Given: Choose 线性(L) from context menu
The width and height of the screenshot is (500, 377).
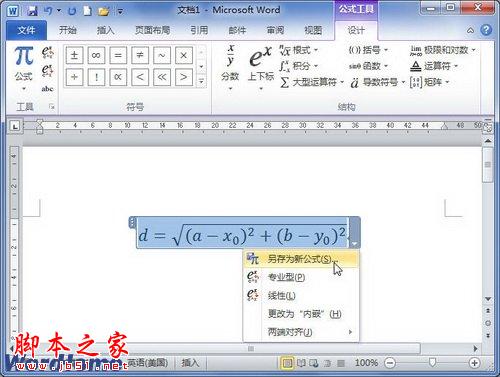Looking at the screenshot, I should [301, 295].
